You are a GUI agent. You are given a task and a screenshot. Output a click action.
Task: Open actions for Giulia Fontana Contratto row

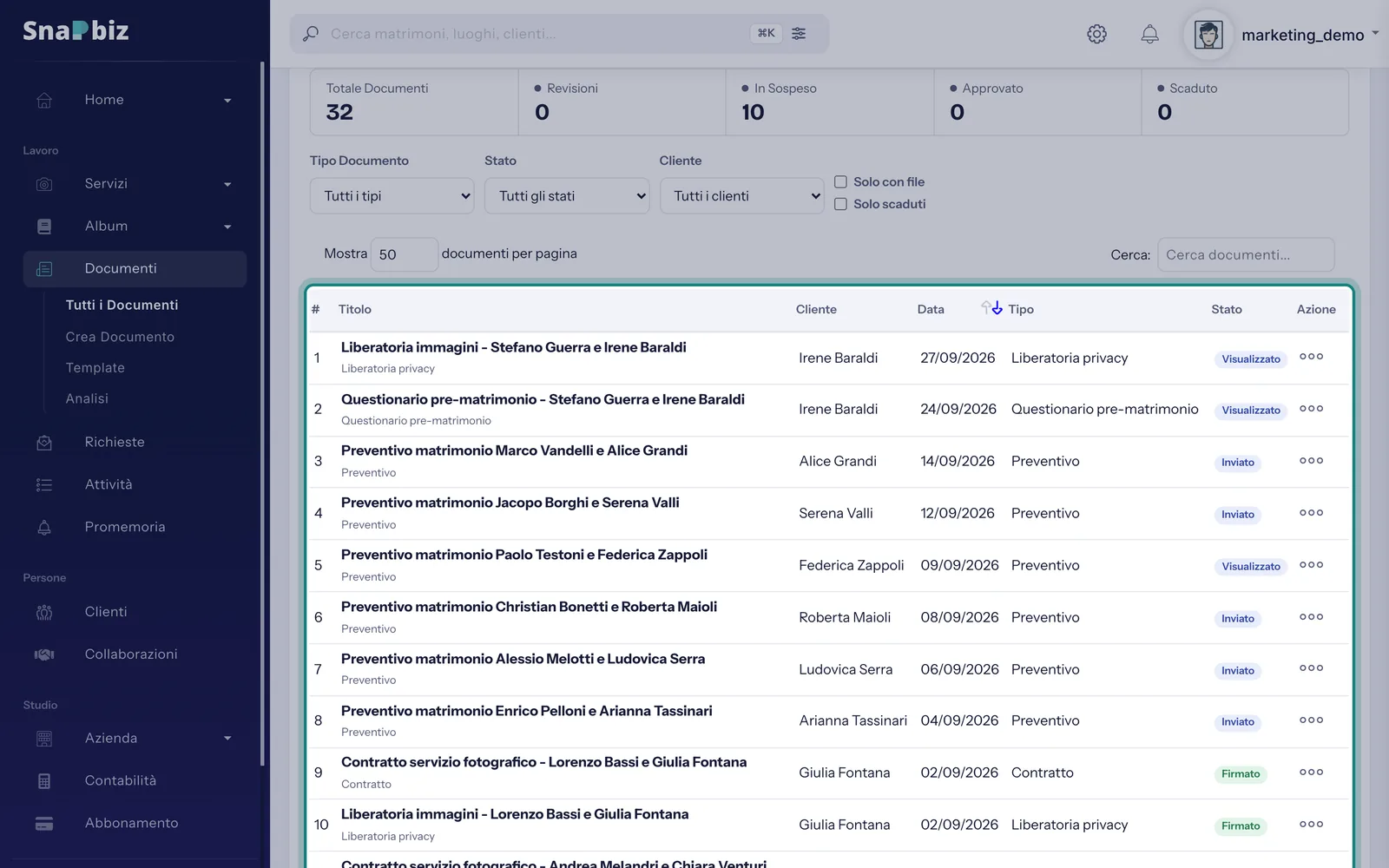1311,773
